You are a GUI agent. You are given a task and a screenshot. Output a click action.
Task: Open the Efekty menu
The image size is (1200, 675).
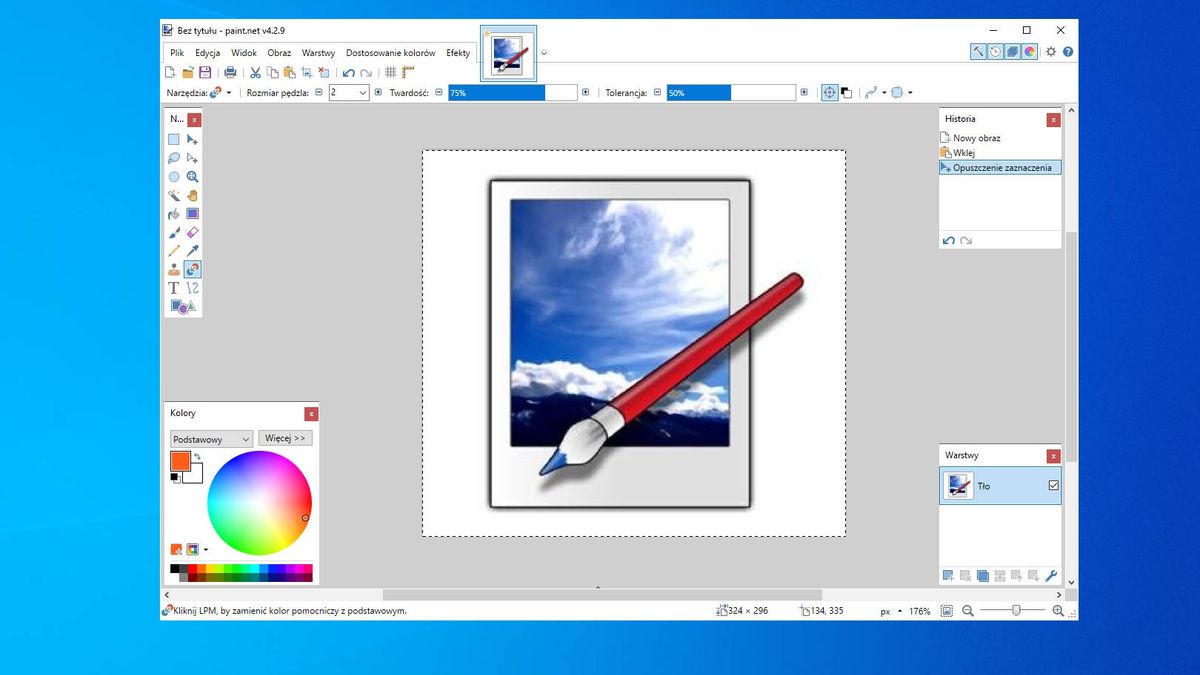click(x=458, y=52)
